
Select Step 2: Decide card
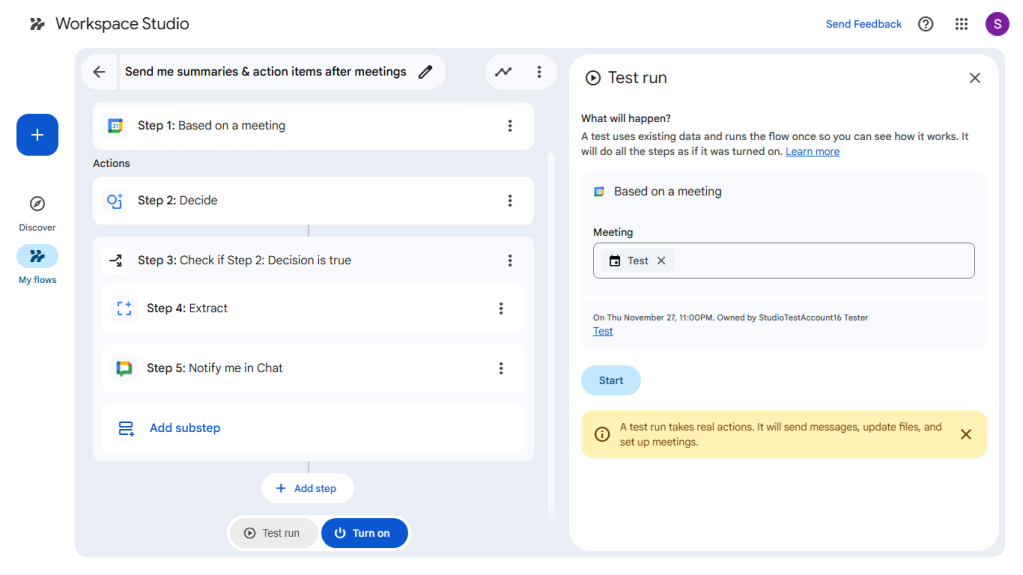pos(313,201)
